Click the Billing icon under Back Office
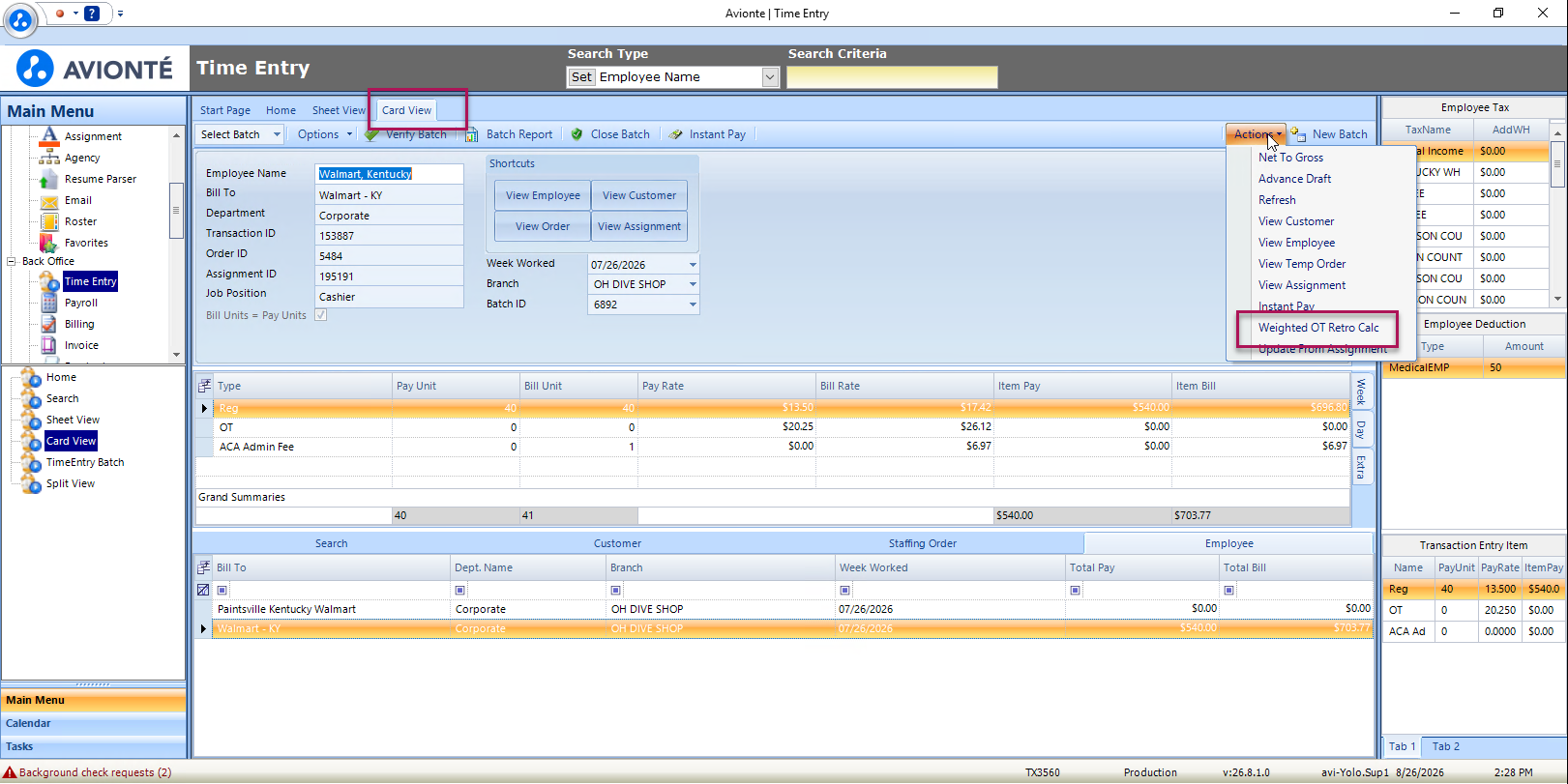The image size is (1568, 784). 49,324
